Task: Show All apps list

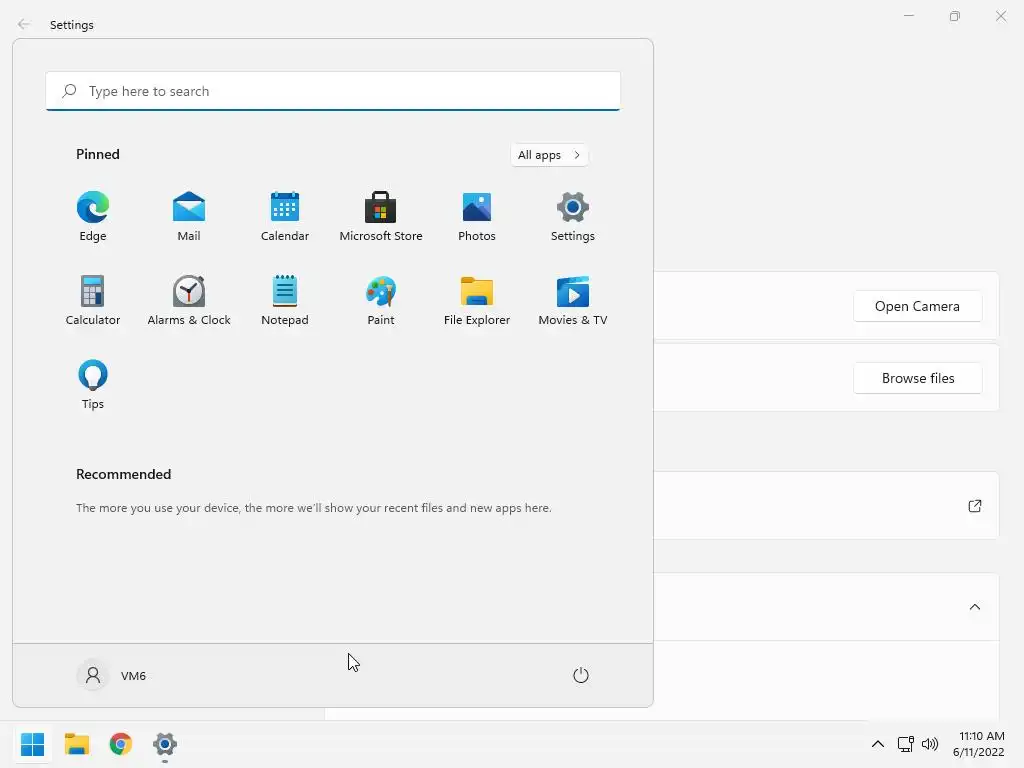Action: pyautogui.click(x=549, y=155)
